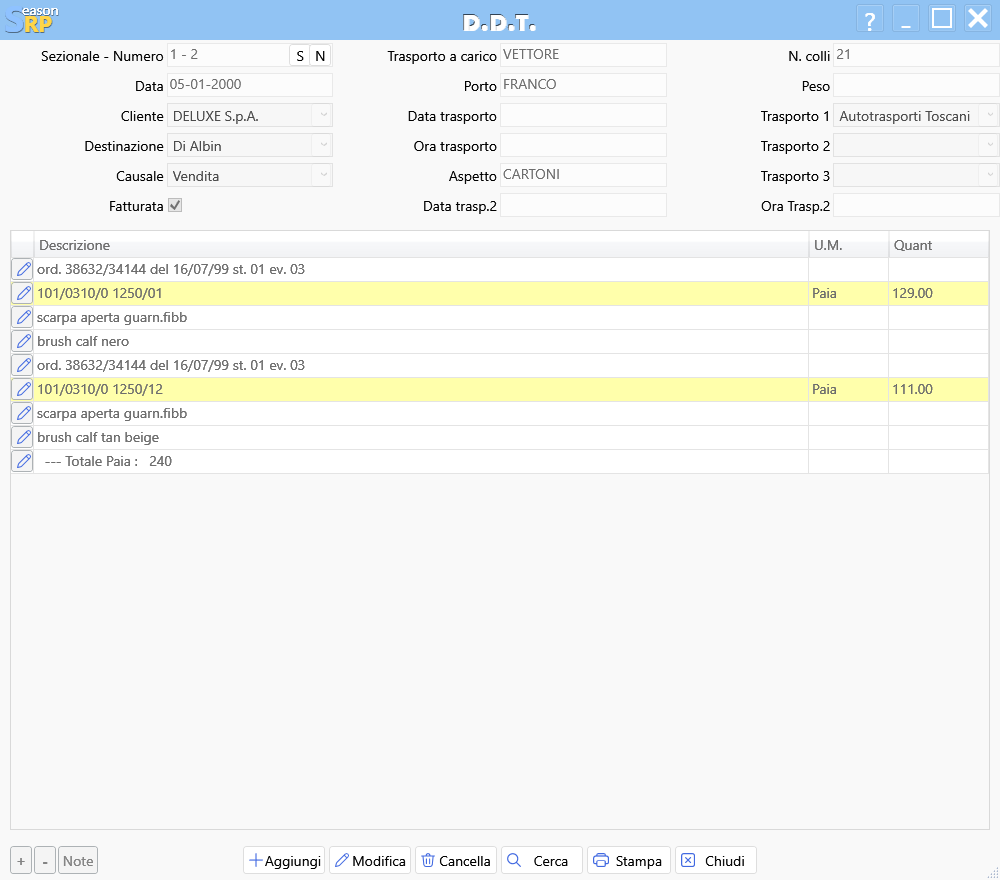The width and height of the screenshot is (1000, 880).
Task: Click the N numero toggle button
Action: [x=320, y=56]
